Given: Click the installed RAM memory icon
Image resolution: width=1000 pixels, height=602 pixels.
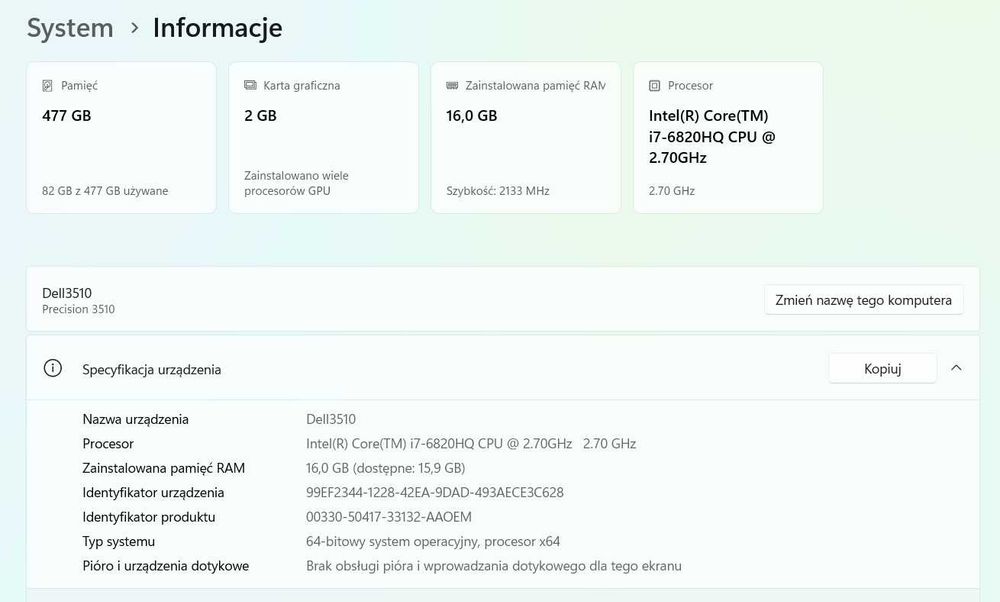Looking at the screenshot, I should (x=452, y=85).
